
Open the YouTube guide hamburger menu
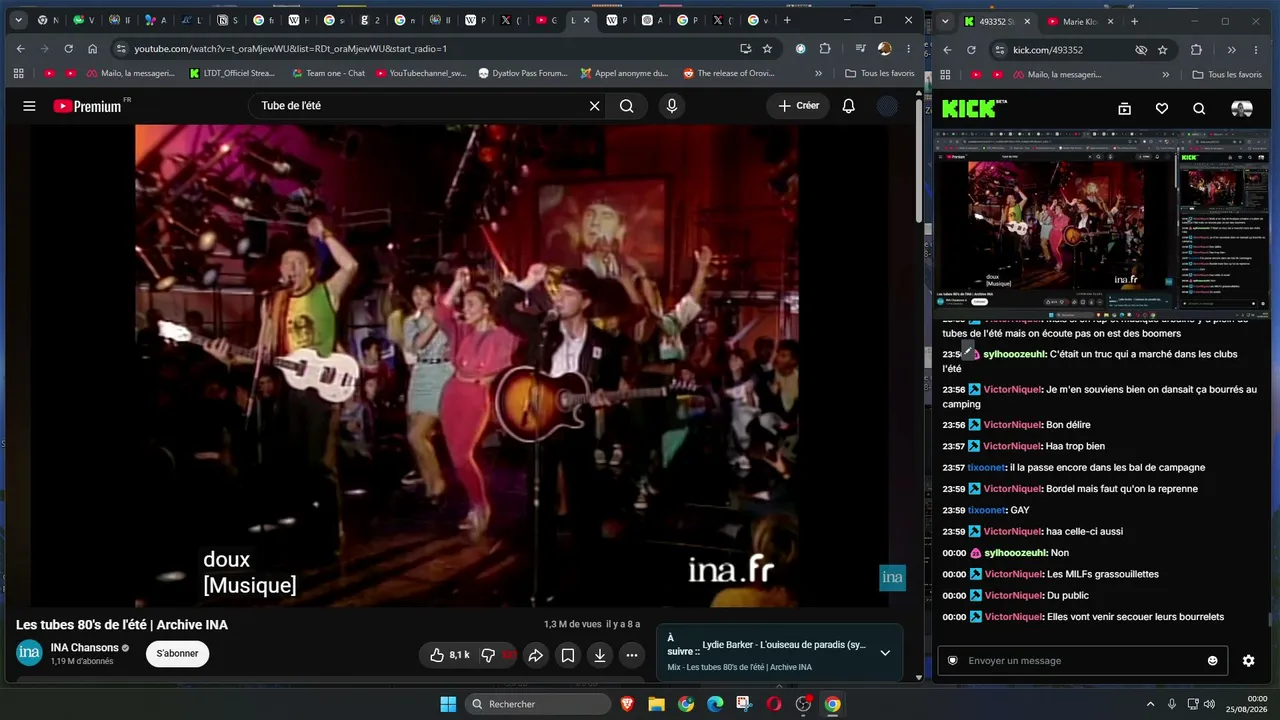(29, 106)
